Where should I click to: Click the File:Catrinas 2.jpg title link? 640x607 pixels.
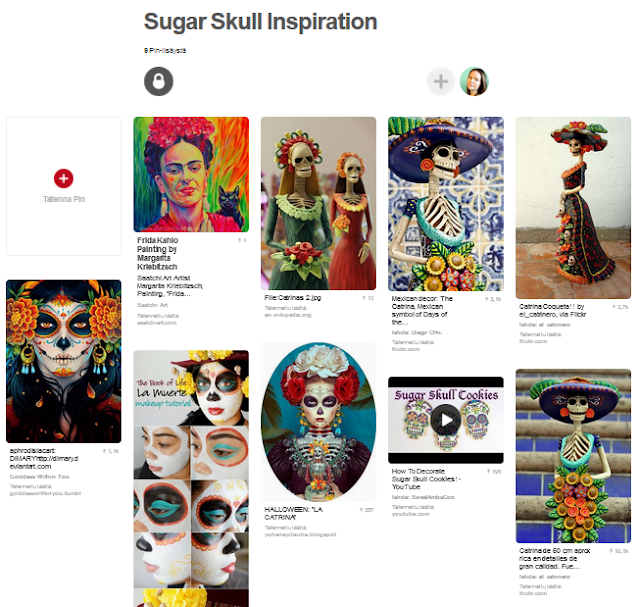293,298
